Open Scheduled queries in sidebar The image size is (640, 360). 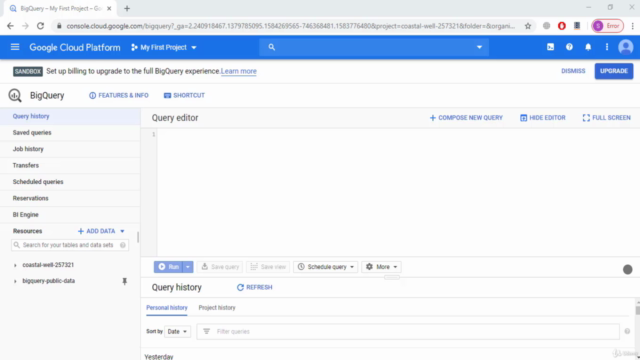point(70,182)
